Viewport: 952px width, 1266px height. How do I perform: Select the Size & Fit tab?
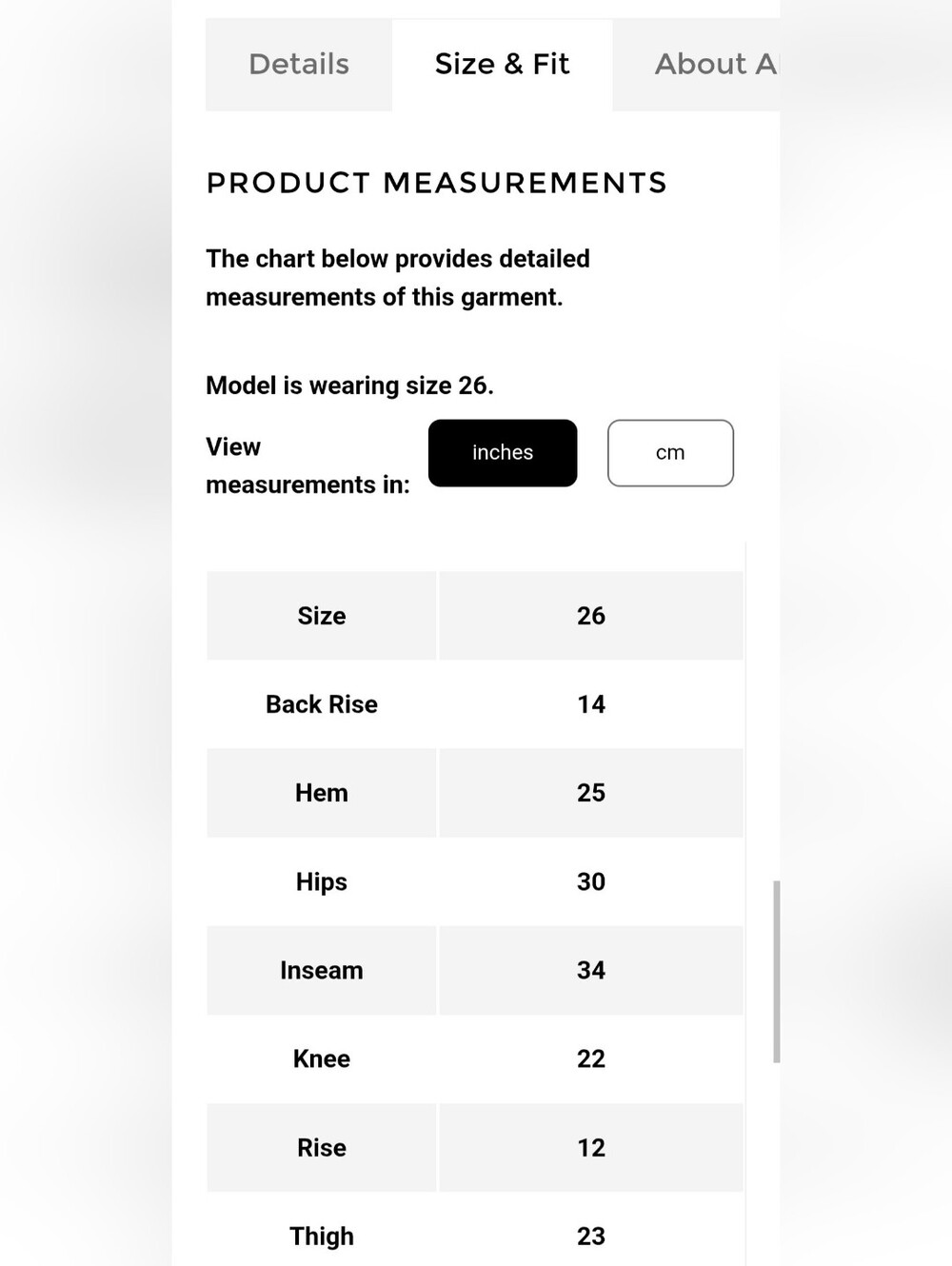[x=502, y=65]
